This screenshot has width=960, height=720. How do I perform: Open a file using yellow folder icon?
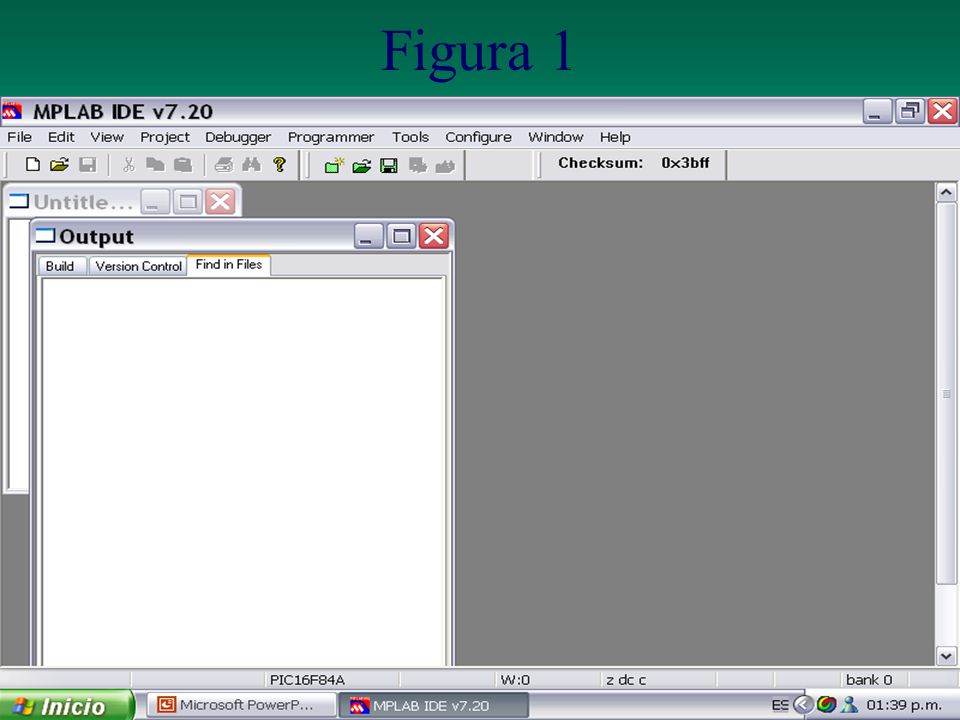click(59, 164)
